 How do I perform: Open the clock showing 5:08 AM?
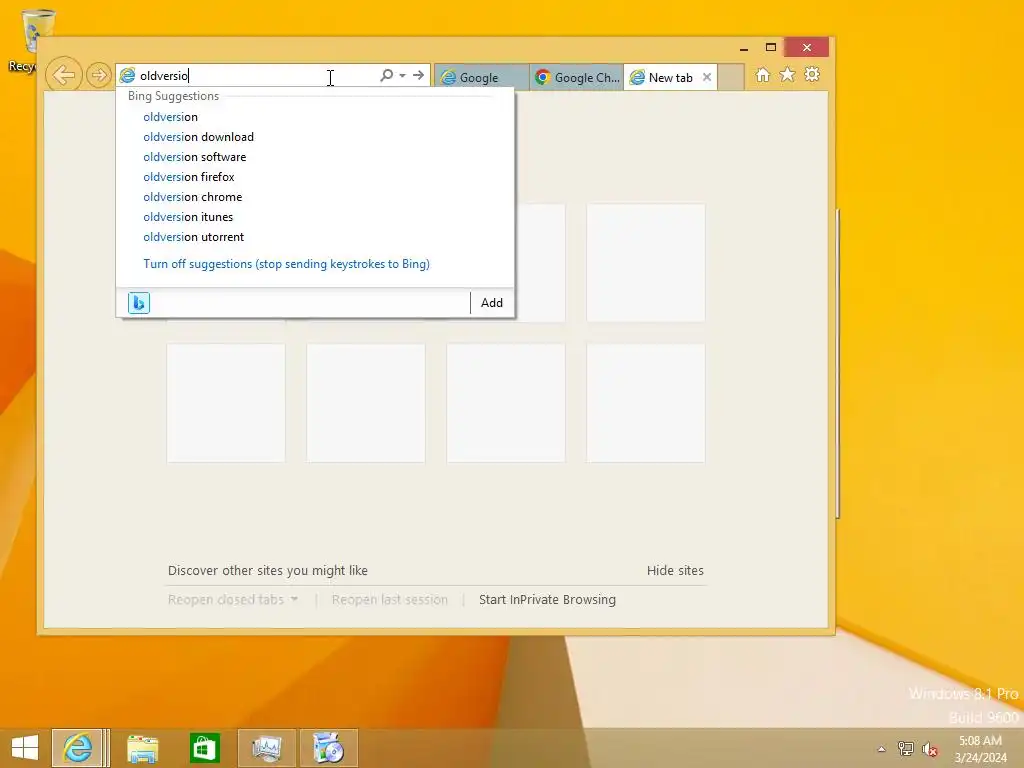pyautogui.click(x=980, y=749)
